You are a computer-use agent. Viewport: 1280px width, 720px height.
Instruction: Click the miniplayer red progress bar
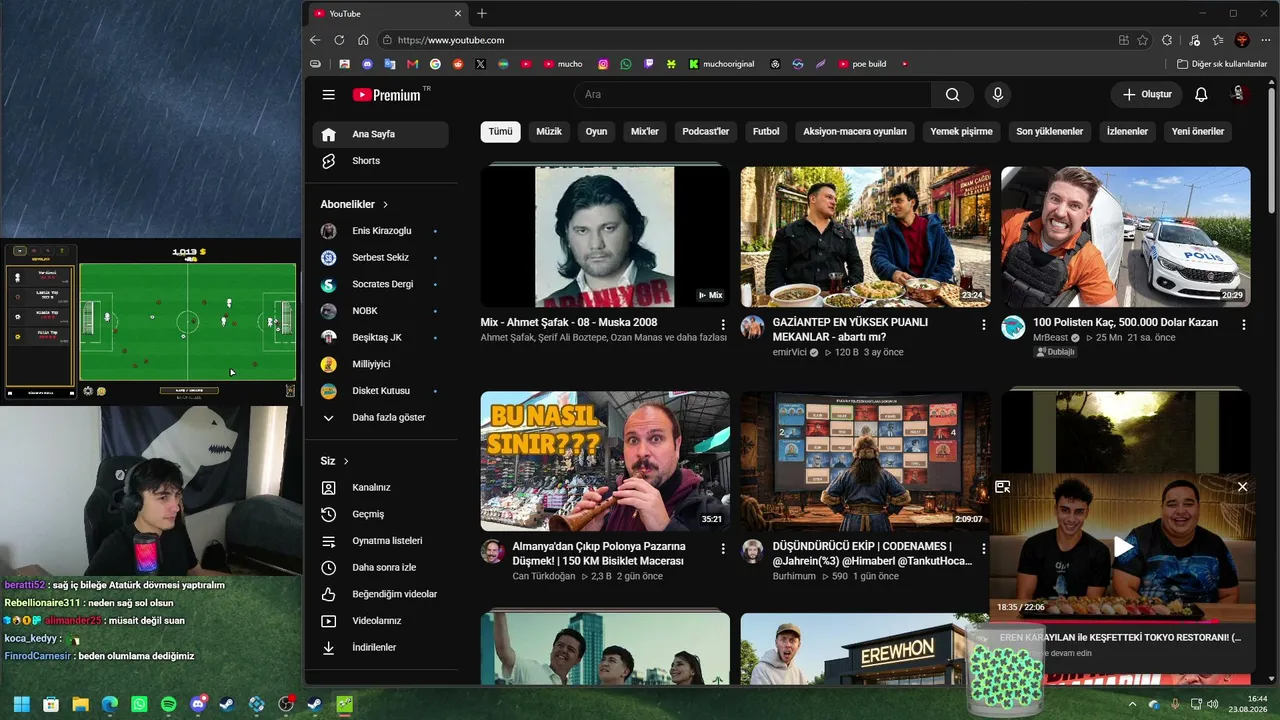[x=1123, y=621]
